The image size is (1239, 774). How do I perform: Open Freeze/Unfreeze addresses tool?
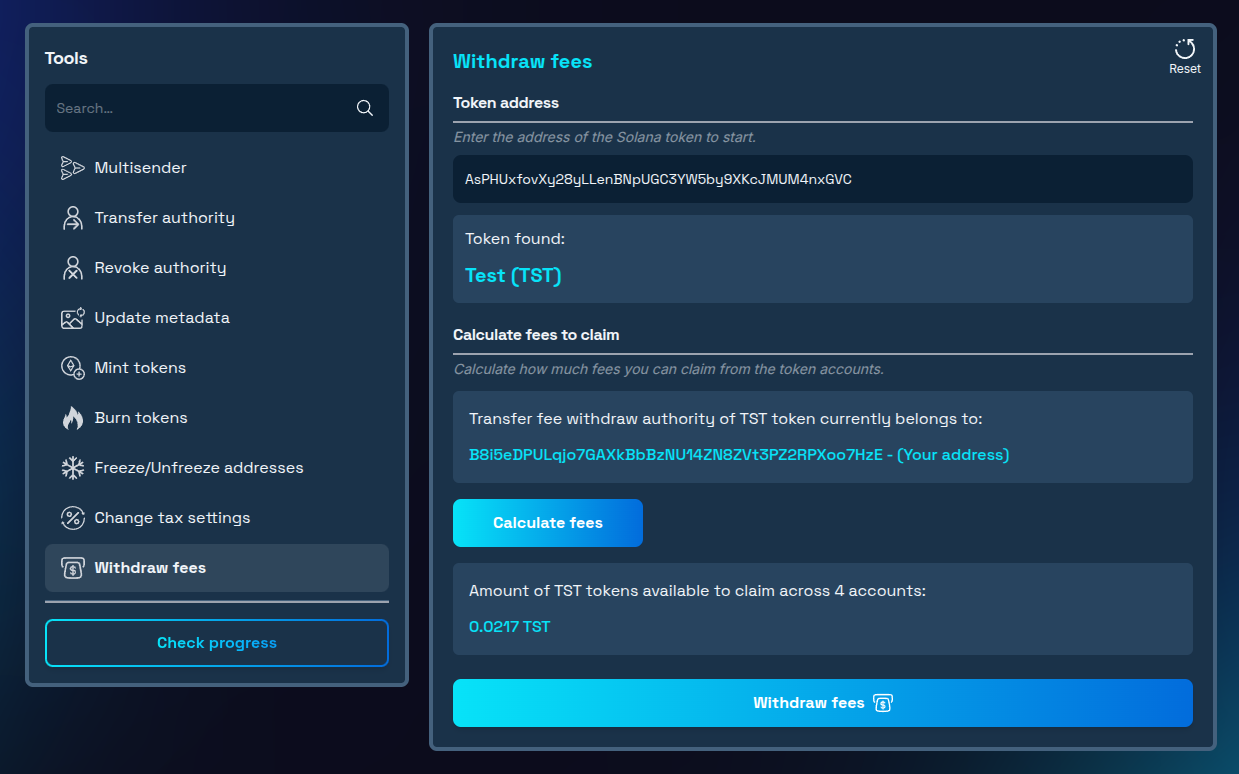point(217,468)
